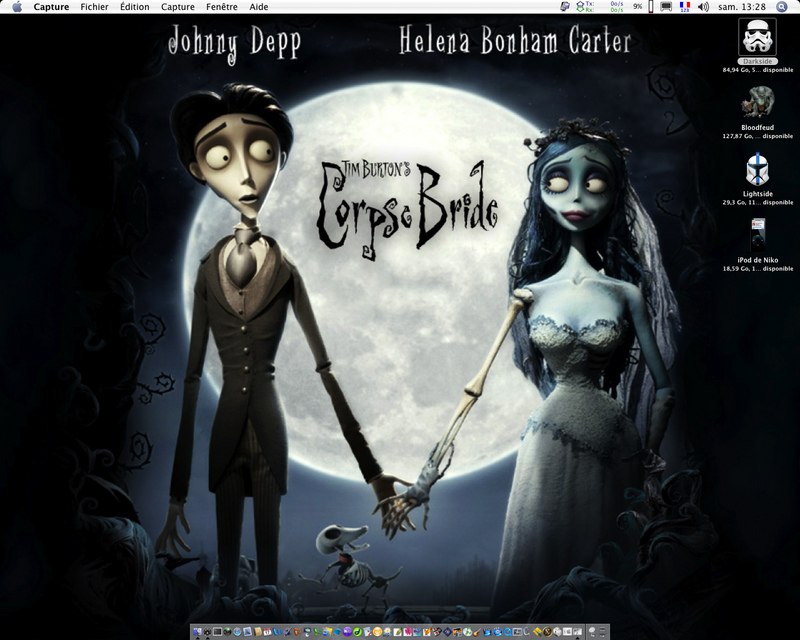This screenshot has height=640, width=800.
Task: Open the orange round Dock icon
Action: pos(378,632)
